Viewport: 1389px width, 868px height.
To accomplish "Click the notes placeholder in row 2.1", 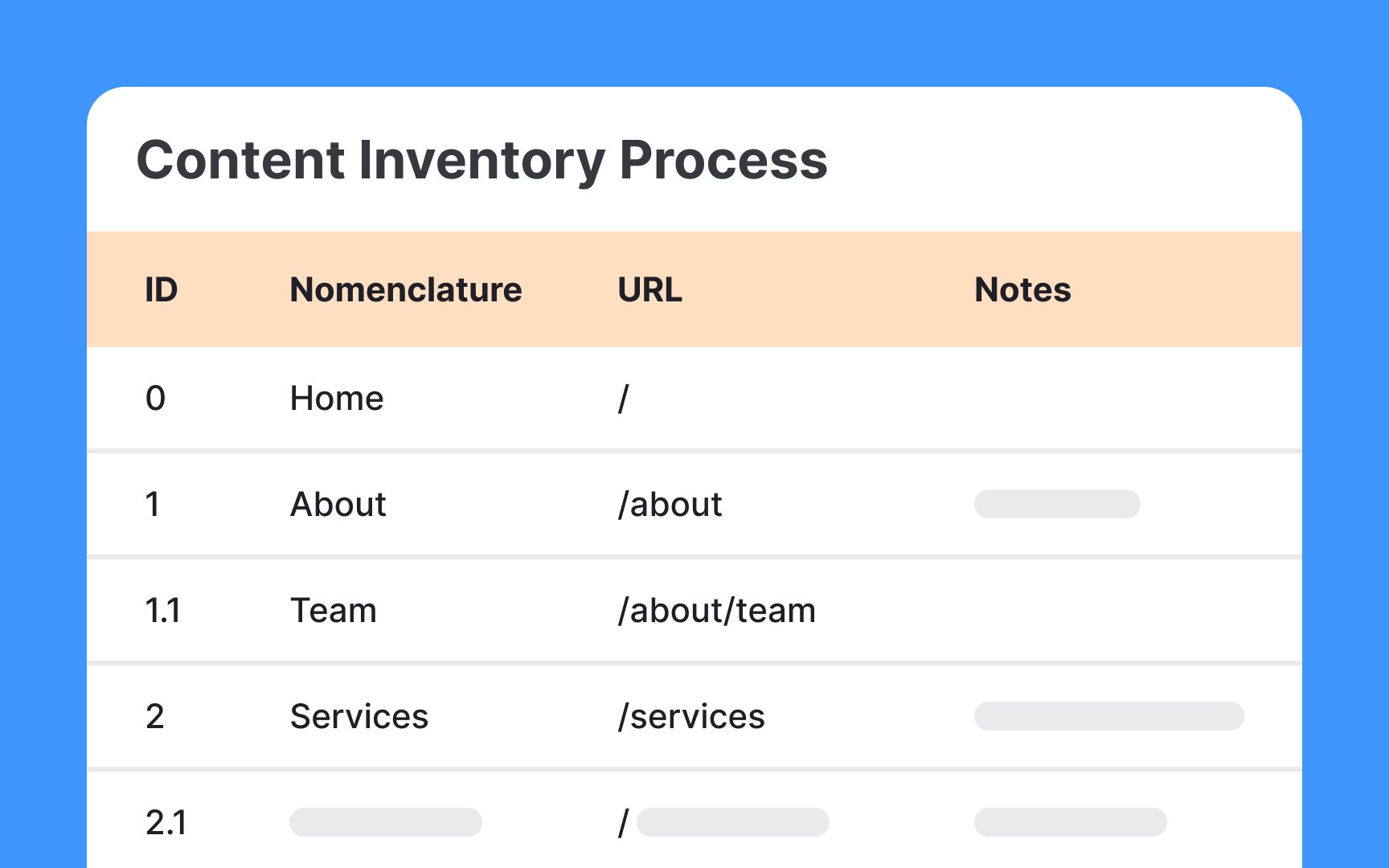I will coord(1071,822).
